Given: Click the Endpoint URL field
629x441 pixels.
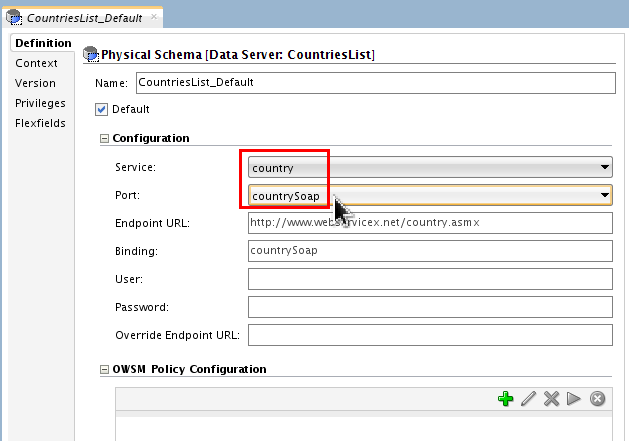Looking at the screenshot, I should (x=430, y=223).
